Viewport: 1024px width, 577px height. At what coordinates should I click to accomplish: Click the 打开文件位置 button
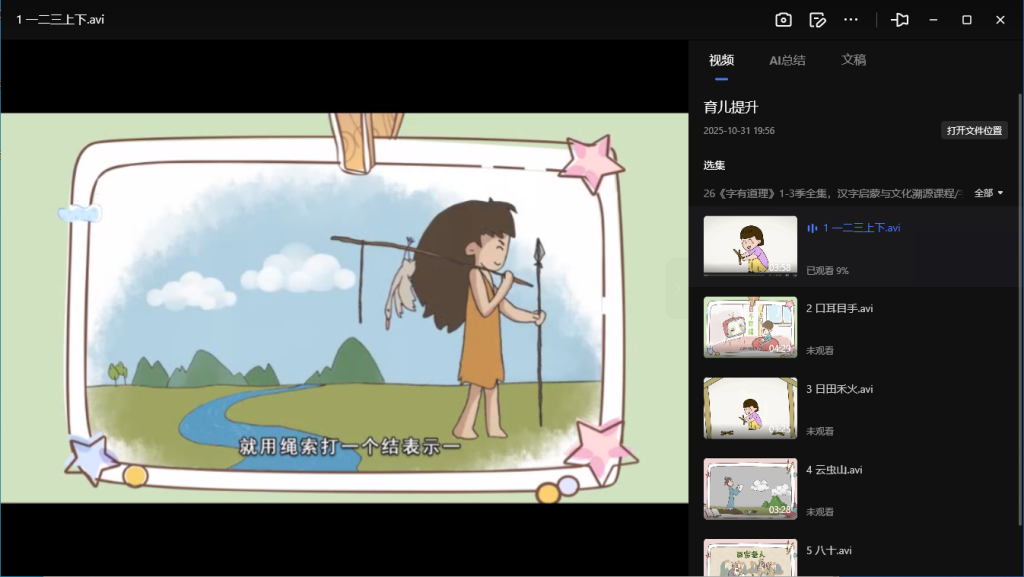coord(974,131)
